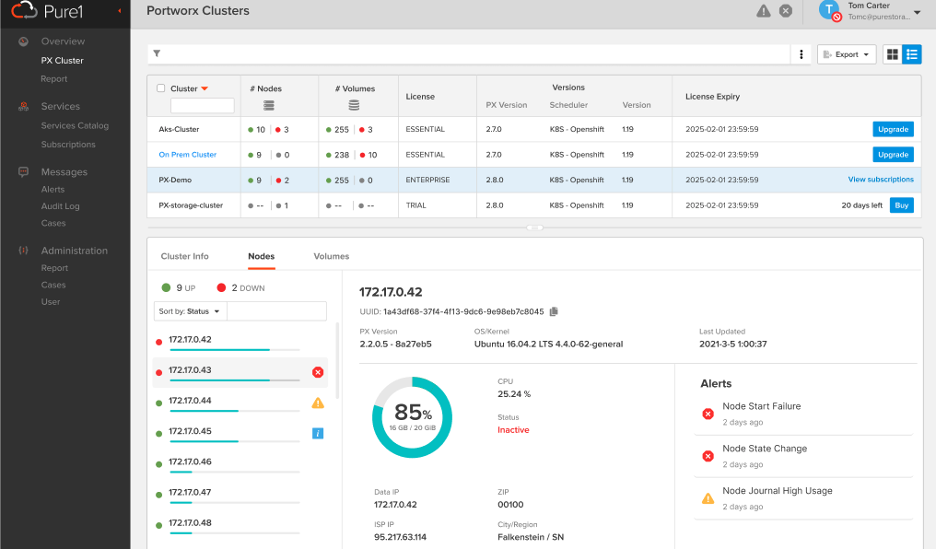Open the Cluster Info tab
Image resolution: width=936 pixels, height=550 pixels.
point(184,256)
